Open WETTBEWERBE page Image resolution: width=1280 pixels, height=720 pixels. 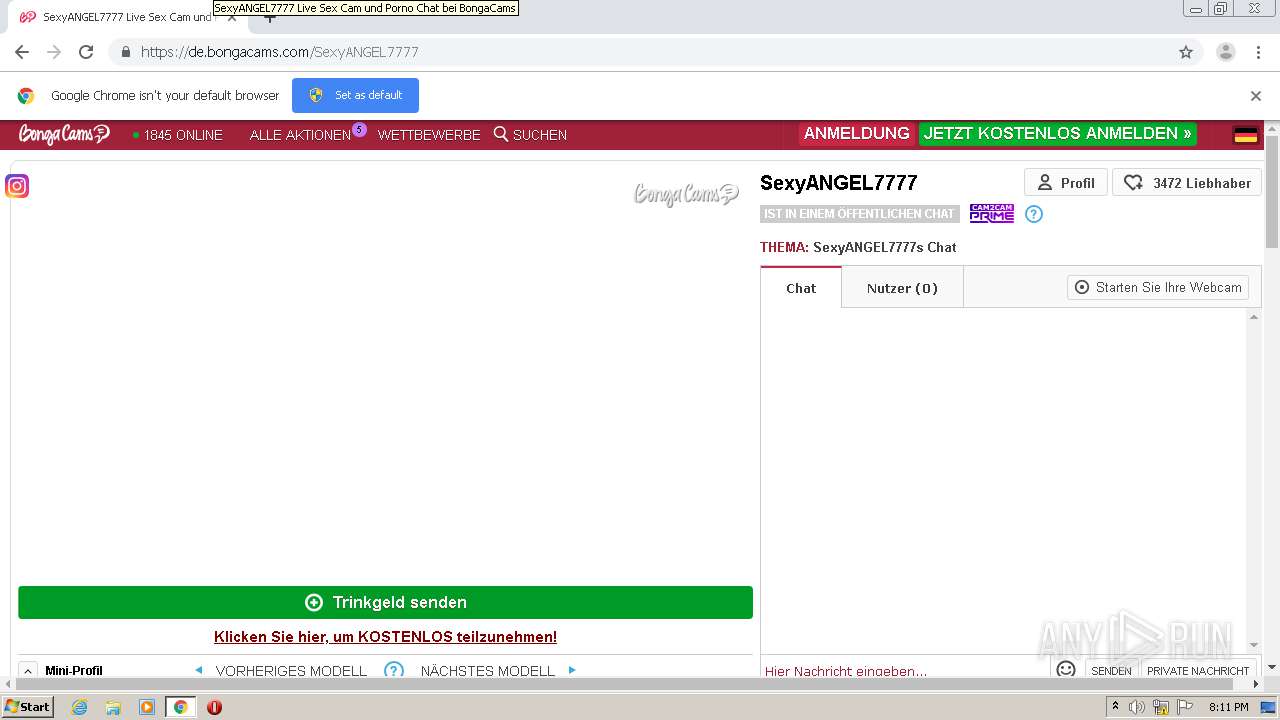tap(429, 135)
